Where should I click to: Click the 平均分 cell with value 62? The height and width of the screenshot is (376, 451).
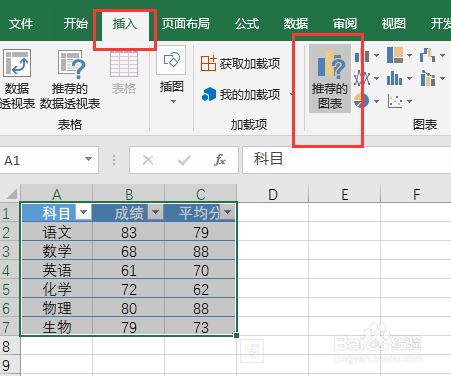[201, 289]
